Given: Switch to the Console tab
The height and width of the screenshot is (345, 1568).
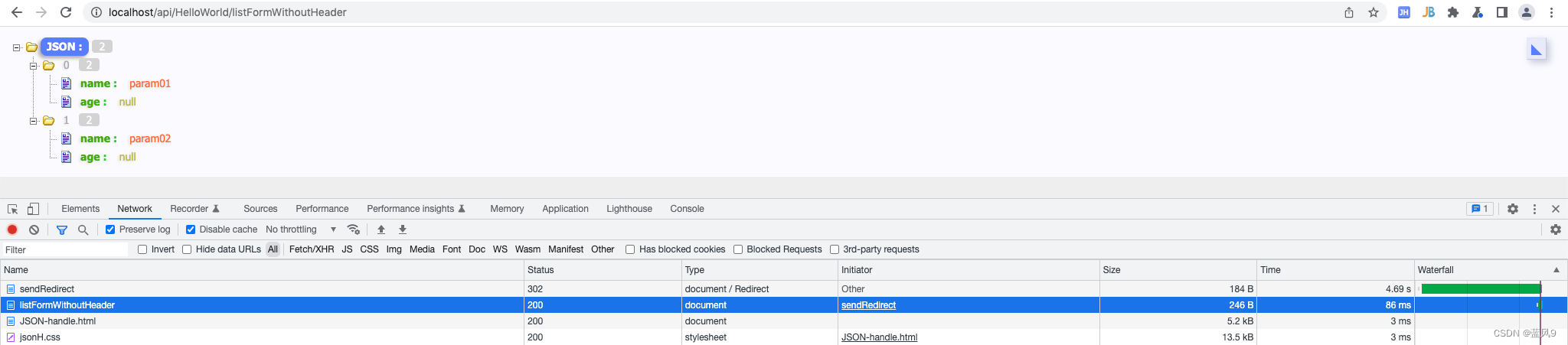Looking at the screenshot, I should 687,209.
